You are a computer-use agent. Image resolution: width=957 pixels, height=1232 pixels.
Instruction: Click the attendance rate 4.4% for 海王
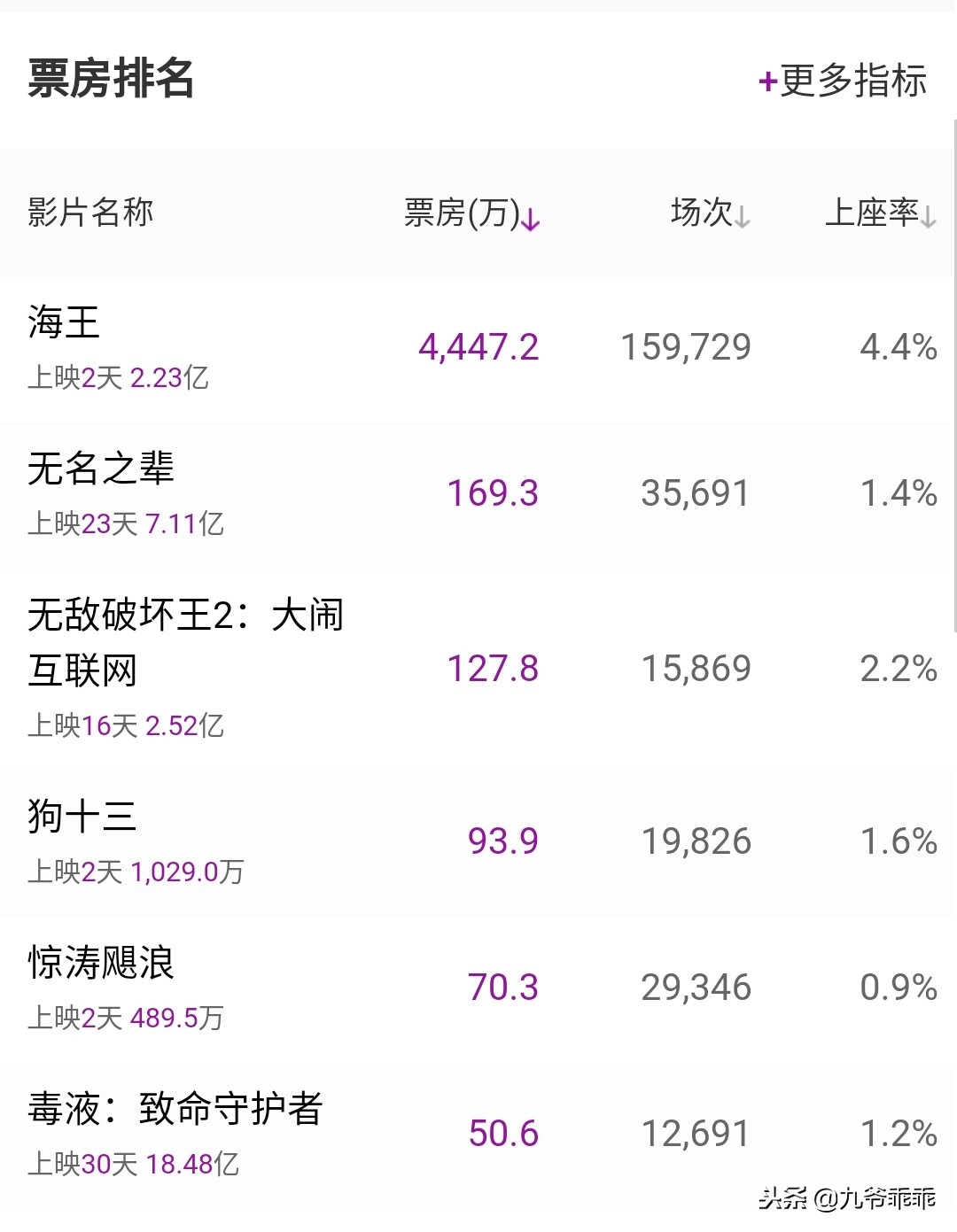[x=899, y=347]
